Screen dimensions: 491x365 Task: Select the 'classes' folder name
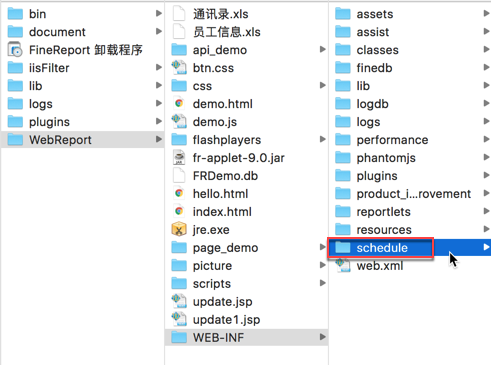tap(378, 50)
